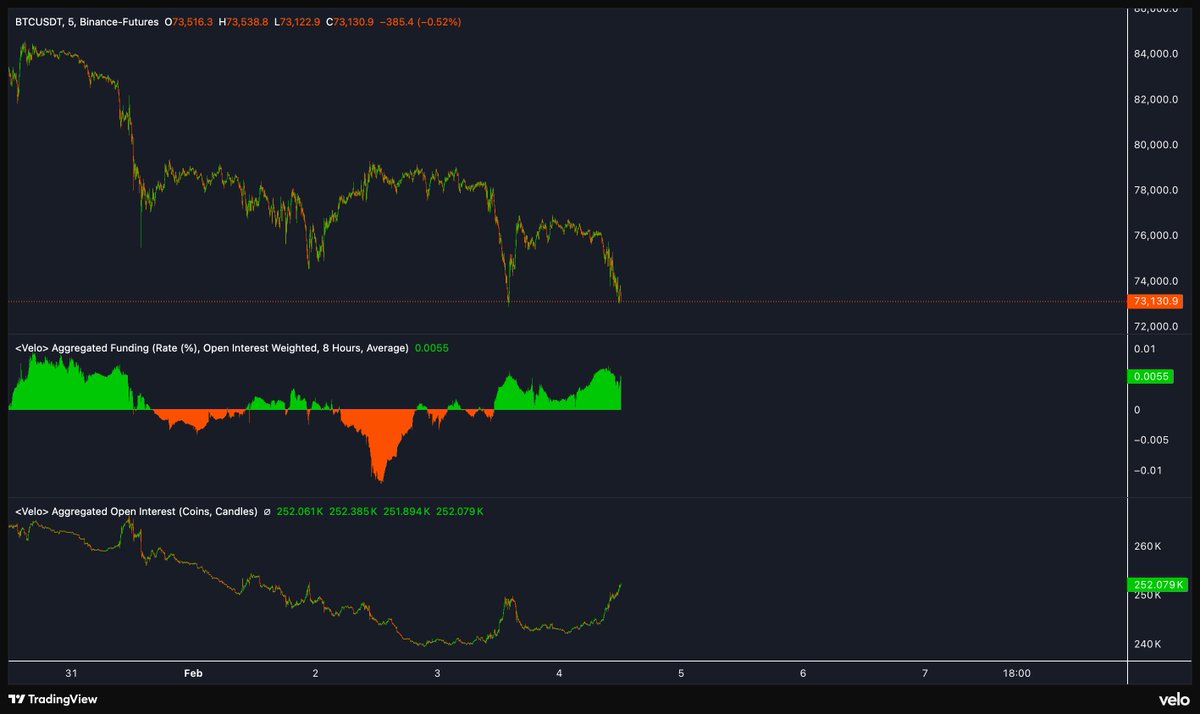Click the open interest value 251.894K
Image resolution: width=1200 pixels, height=714 pixels.
(406, 511)
